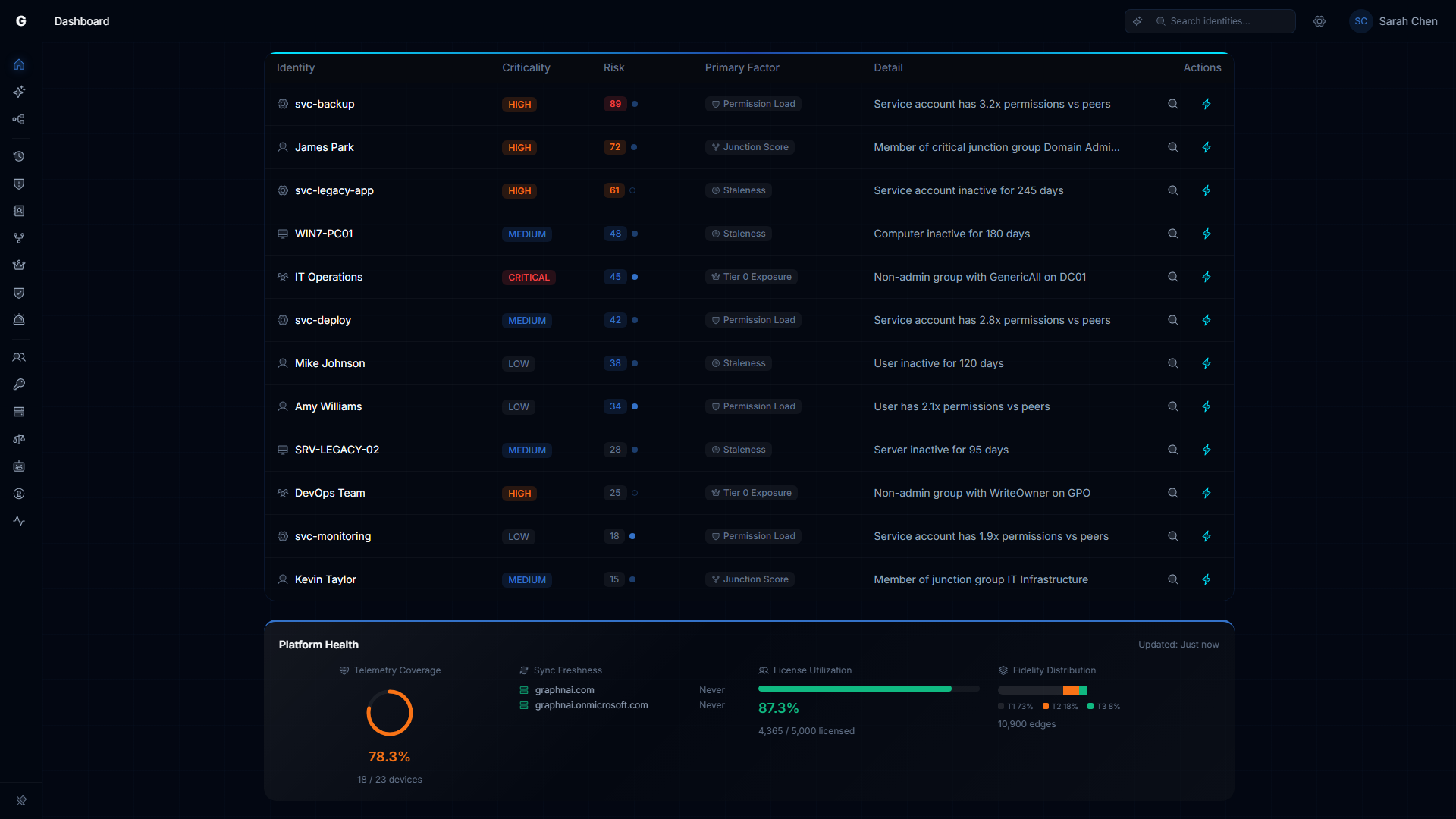1456x819 pixels.
Task: Select the crown Tier-0 icon in sidebar
Action: coord(19,265)
